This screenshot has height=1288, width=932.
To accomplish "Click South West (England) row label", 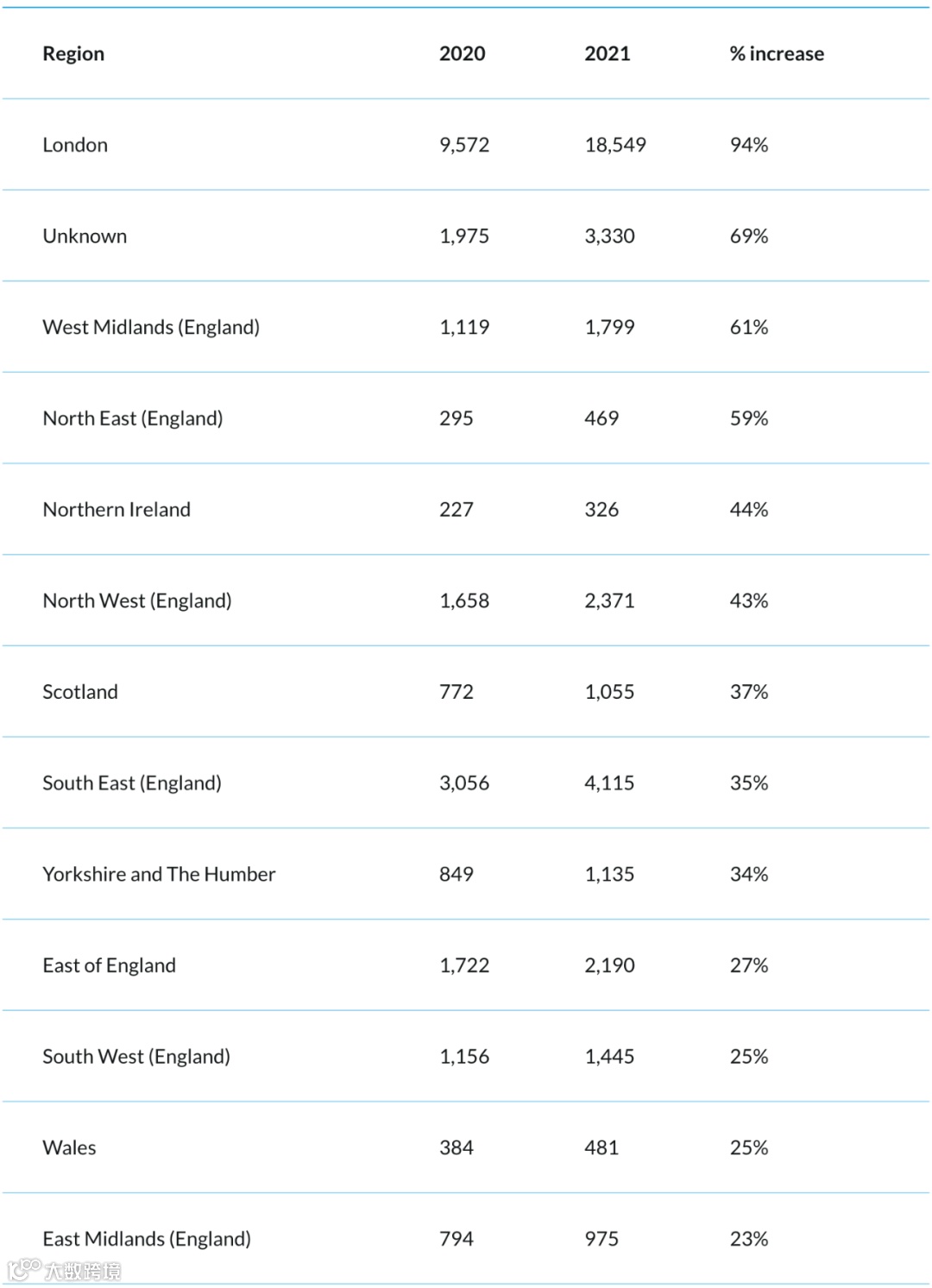I will pyautogui.click(x=136, y=1057).
